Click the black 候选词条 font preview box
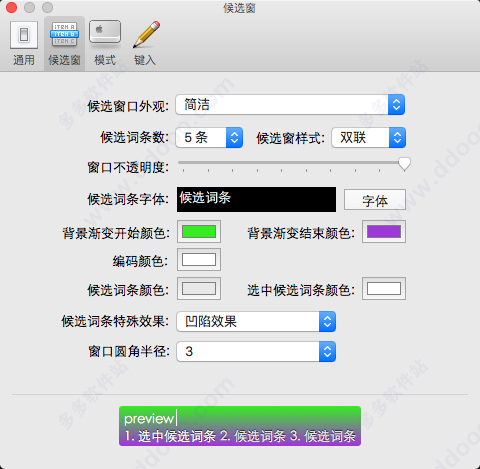Screen dimensions: 480x469 pos(256,199)
